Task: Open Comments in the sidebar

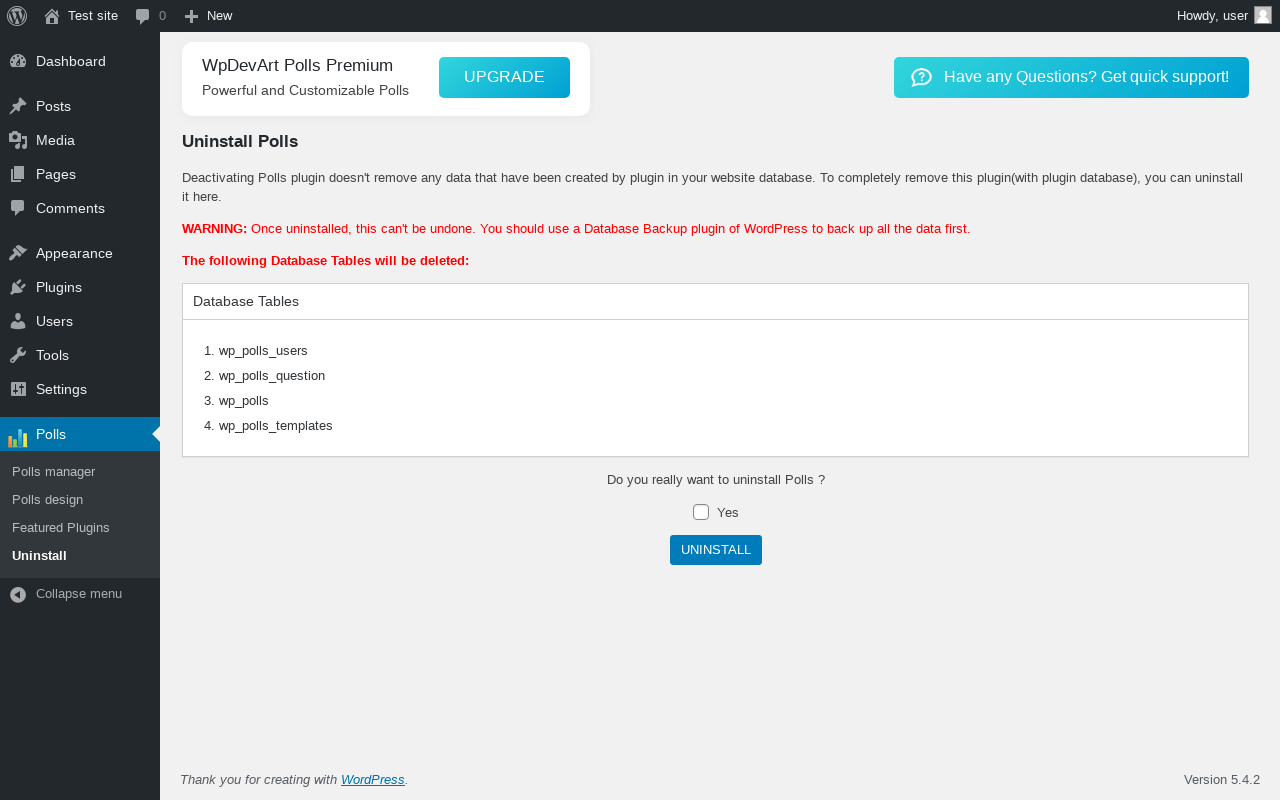Action: 80,208
